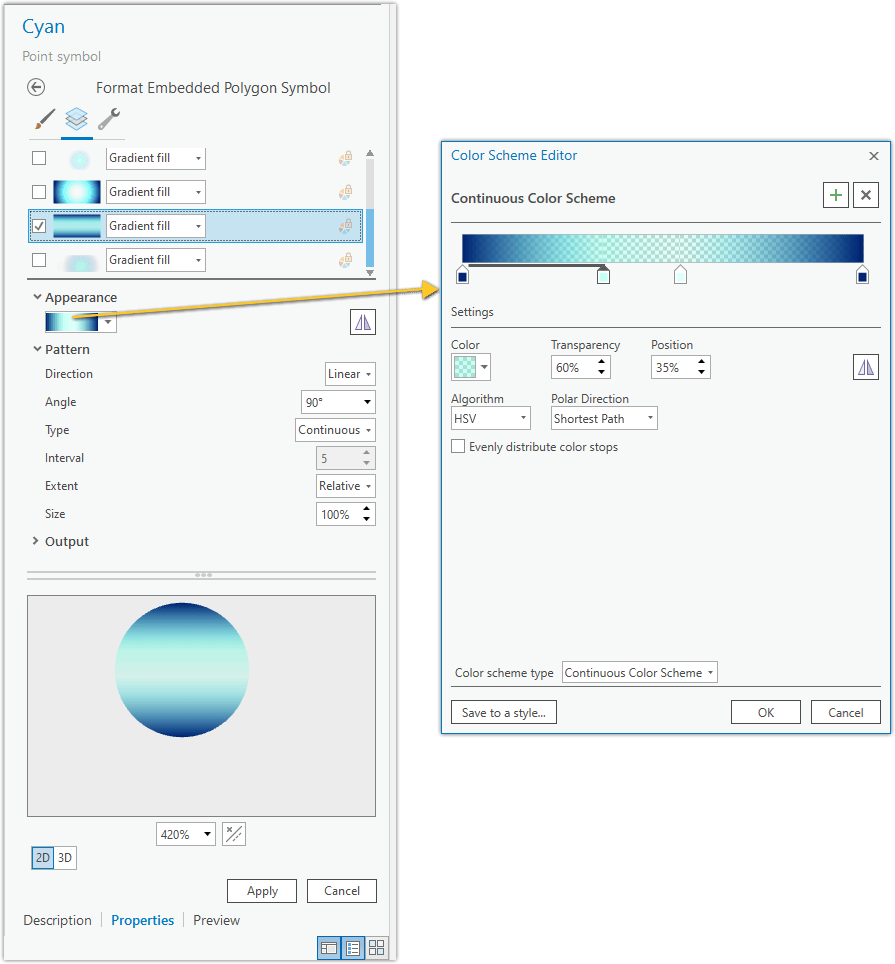This screenshot has height=964, width=895.
Task: Switch to the Properties tab
Action: (x=142, y=920)
